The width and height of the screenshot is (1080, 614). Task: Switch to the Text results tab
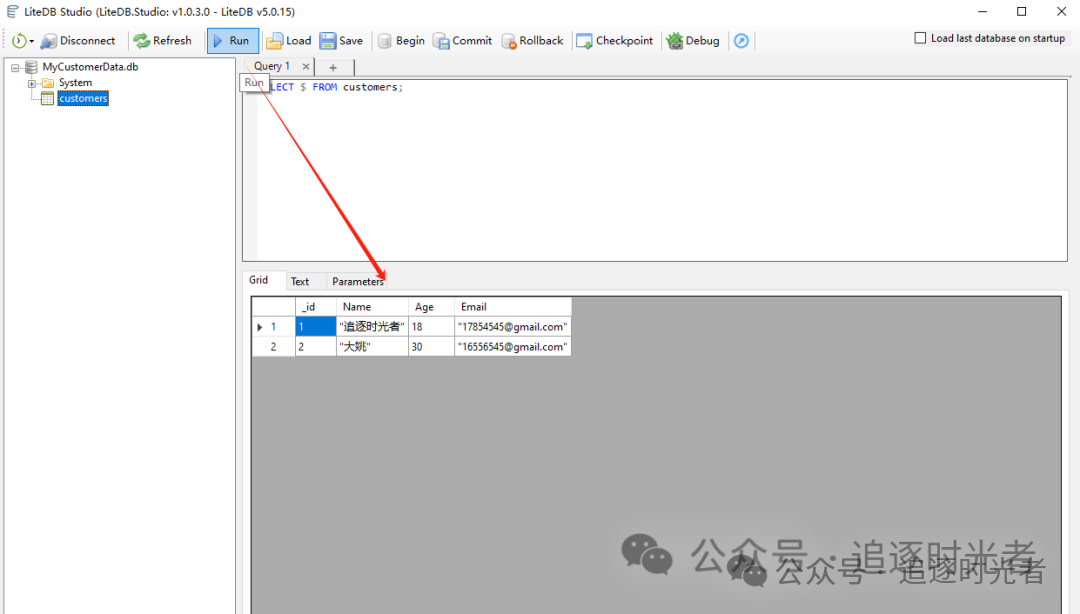point(300,281)
